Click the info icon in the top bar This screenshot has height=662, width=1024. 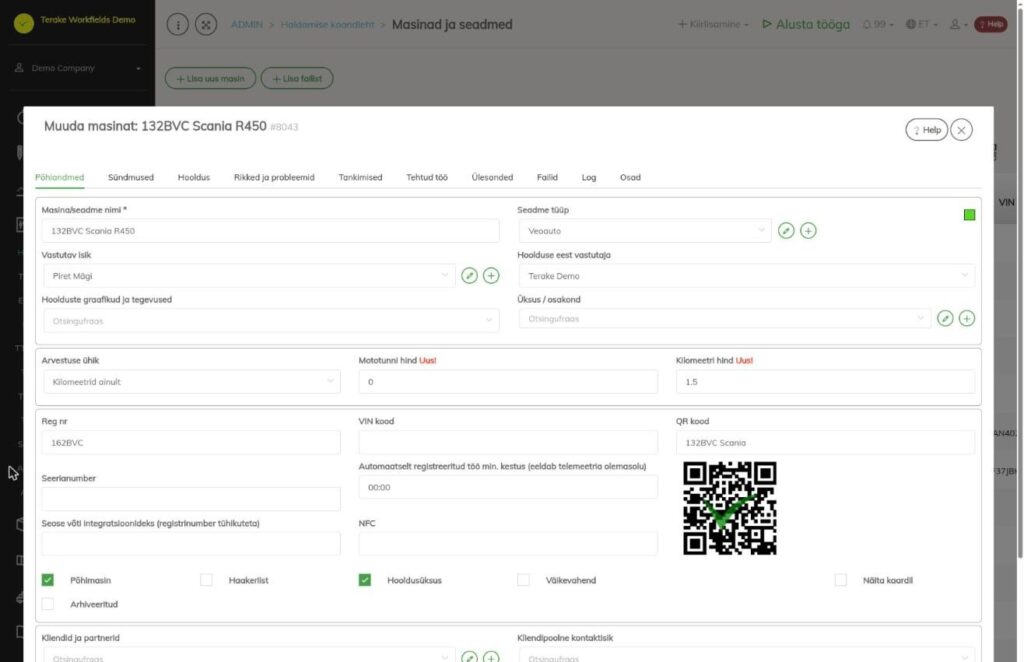pyautogui.click(x=178, y=25)
